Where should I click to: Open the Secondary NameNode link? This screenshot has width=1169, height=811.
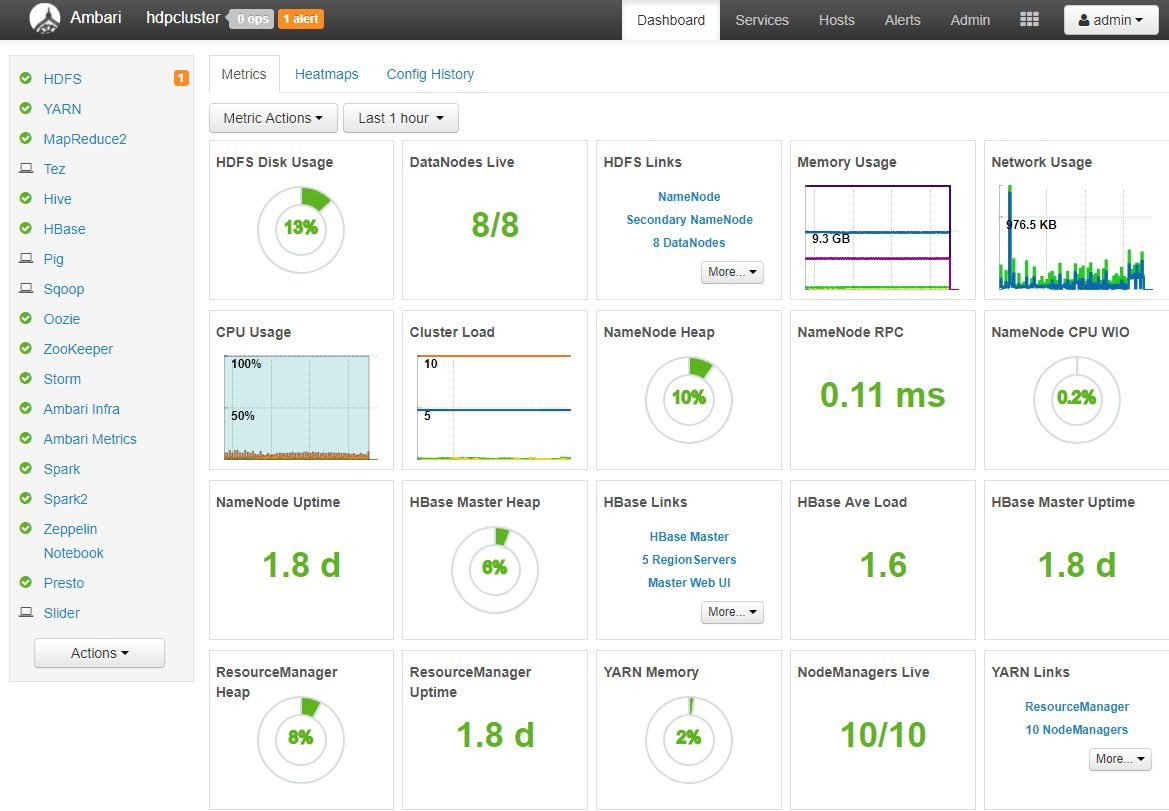[689, 220]
